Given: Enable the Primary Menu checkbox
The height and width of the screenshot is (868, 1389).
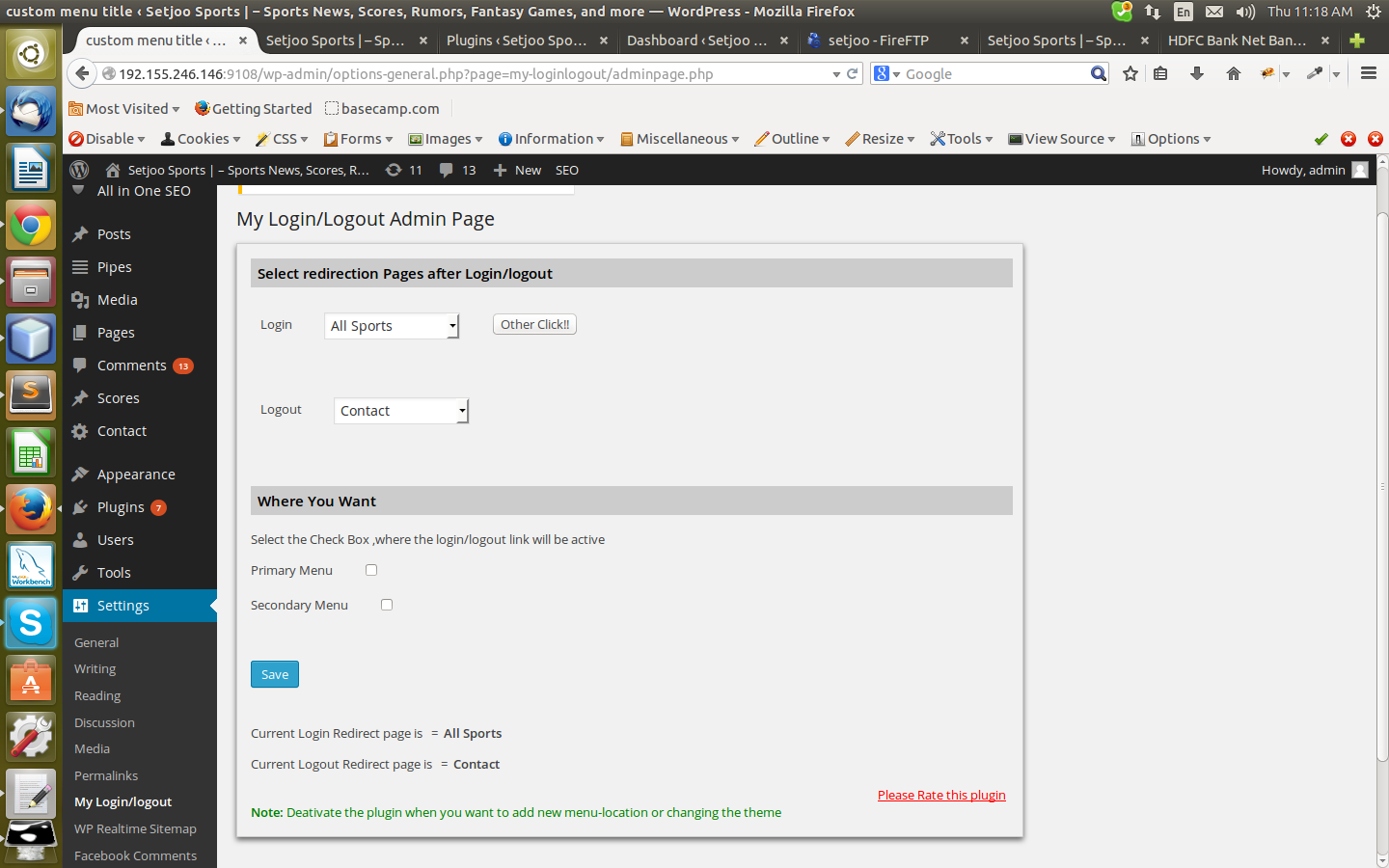Looking at the screenshot, I should [x=371, y=570].
